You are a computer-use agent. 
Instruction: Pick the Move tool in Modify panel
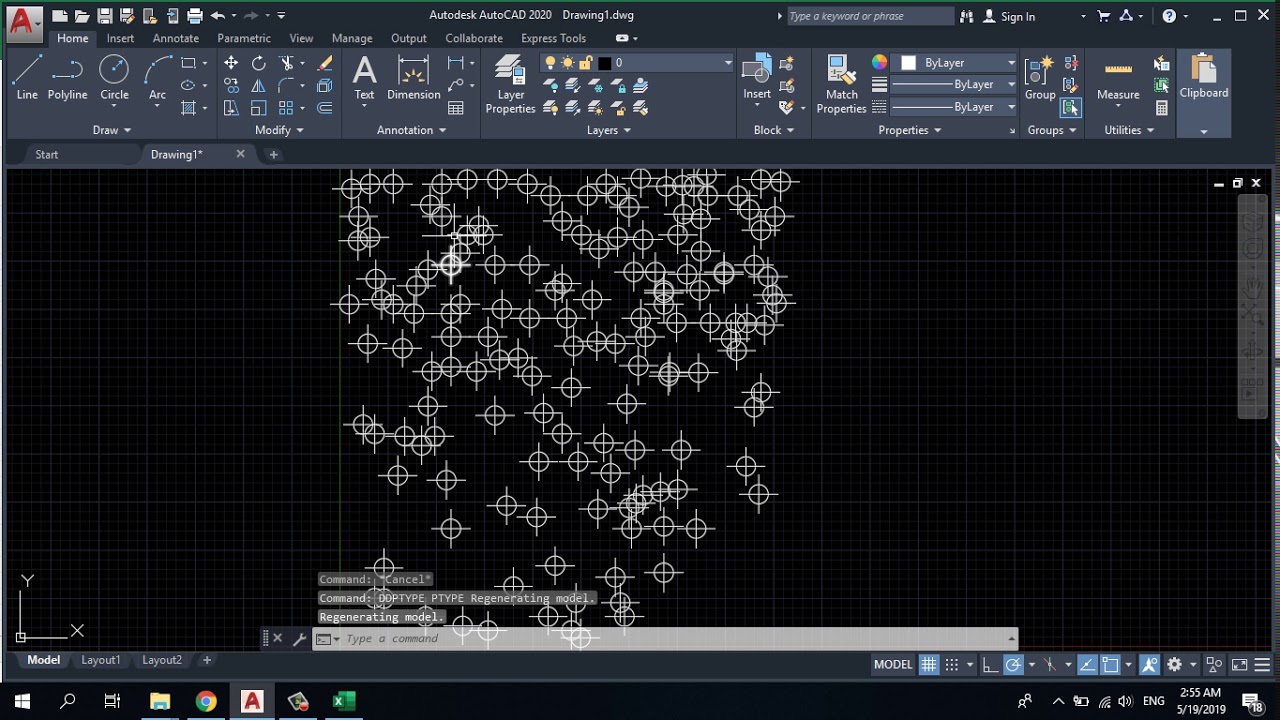(x=231, y=63)
